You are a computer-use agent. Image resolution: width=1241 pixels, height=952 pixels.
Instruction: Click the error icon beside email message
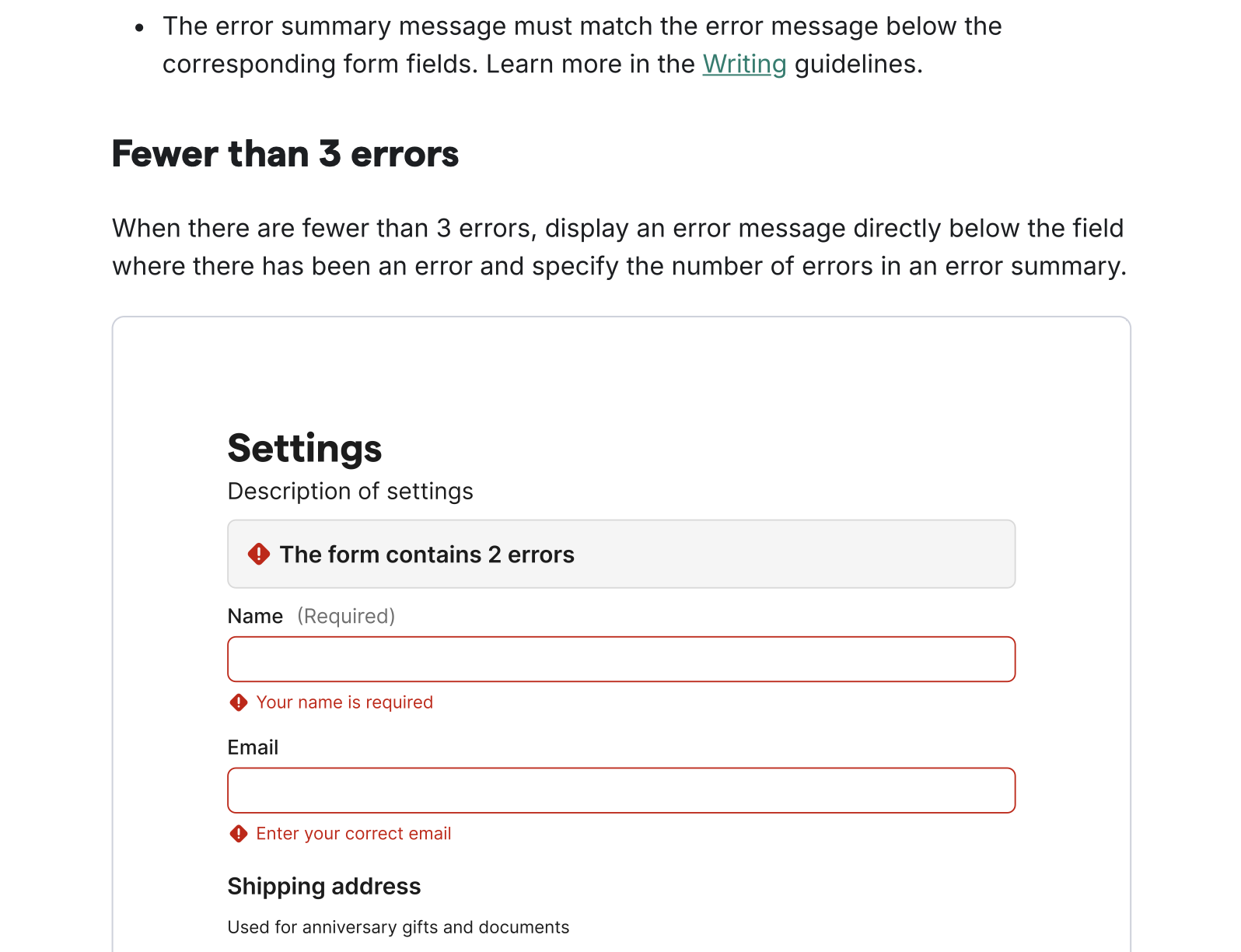point(239,834)
